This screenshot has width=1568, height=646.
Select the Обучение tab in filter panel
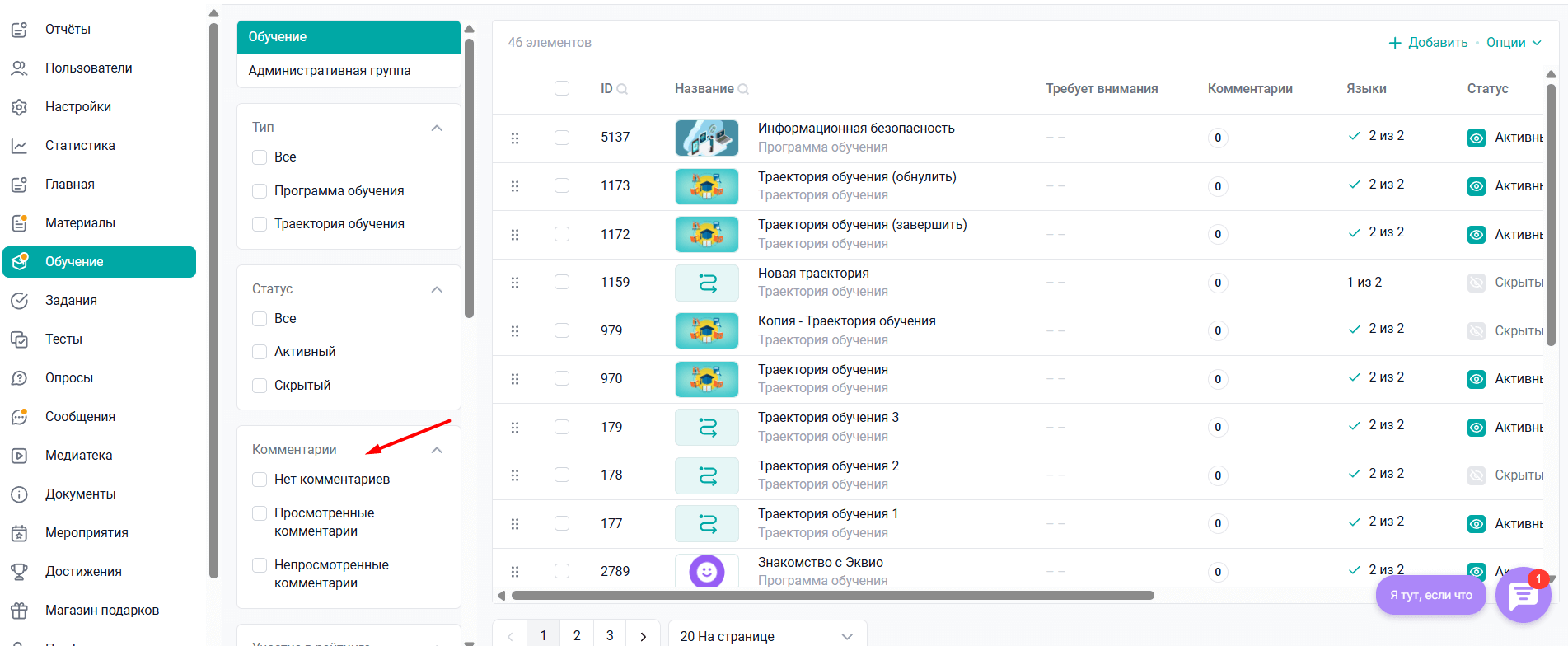[349, 37]
